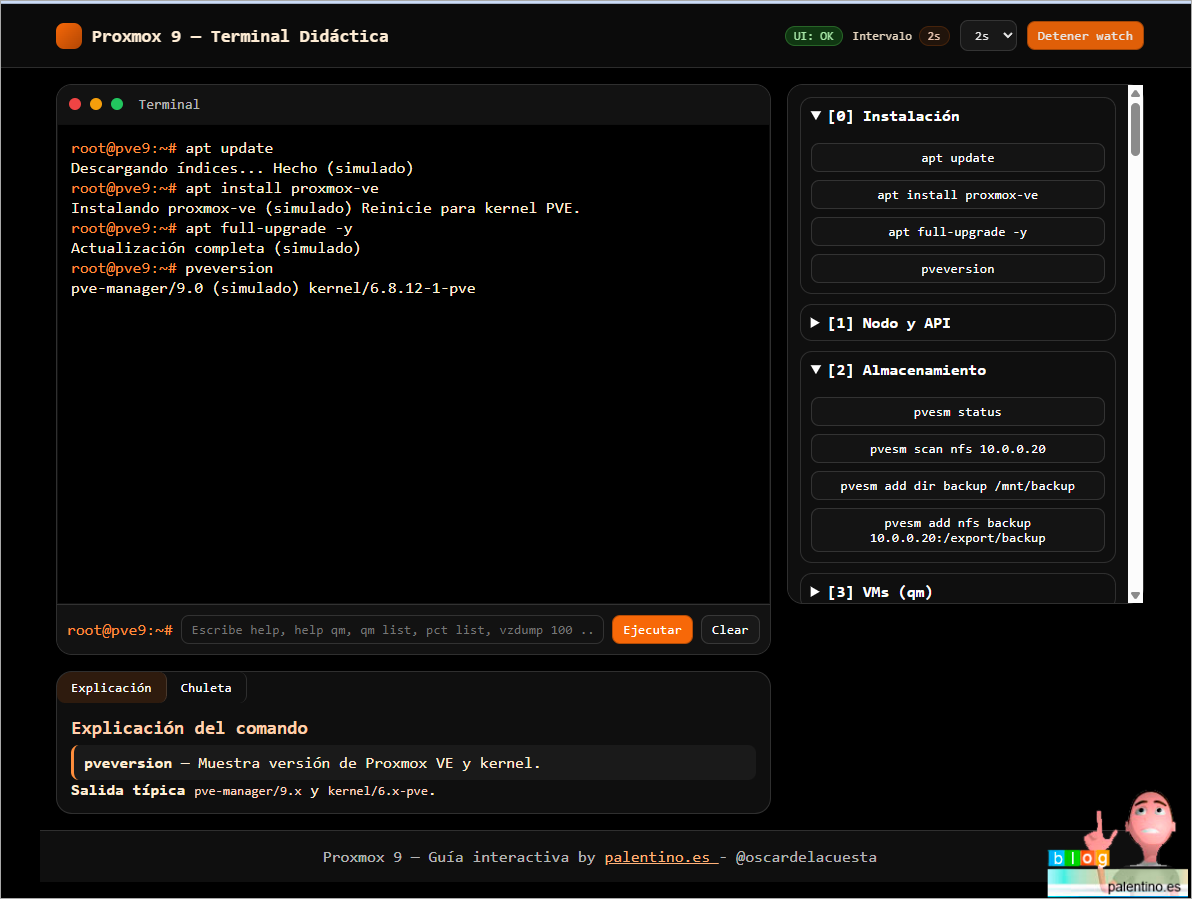
Task: Select the Explicación tab
Action: (x=111, y=688)
